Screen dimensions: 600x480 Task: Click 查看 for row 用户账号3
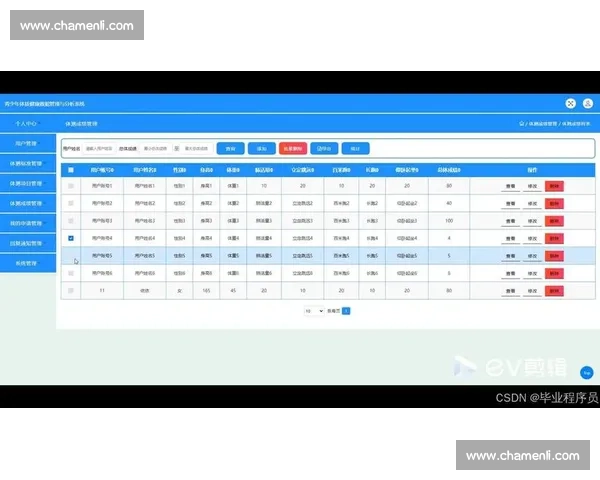point(510,221)
